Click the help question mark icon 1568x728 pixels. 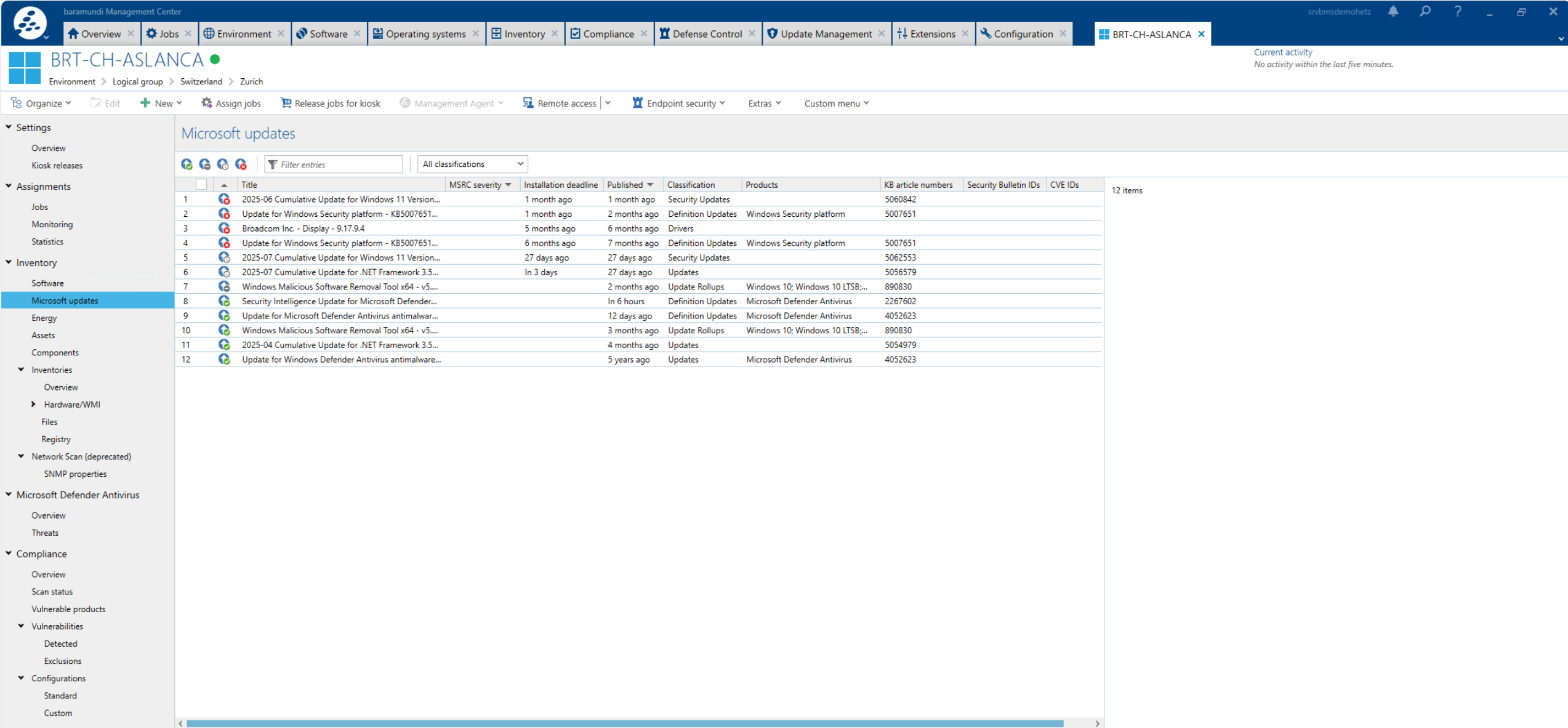click(1457, 12)
